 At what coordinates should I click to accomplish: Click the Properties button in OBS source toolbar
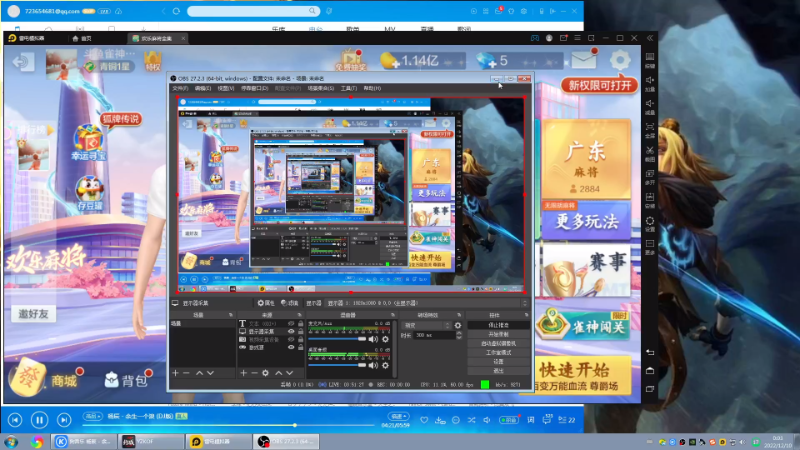tap(266, 303)
